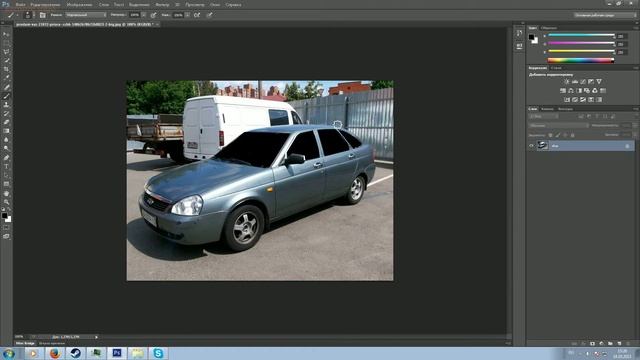Open the Opacity slider arrow in options bar

pos(144,15)
